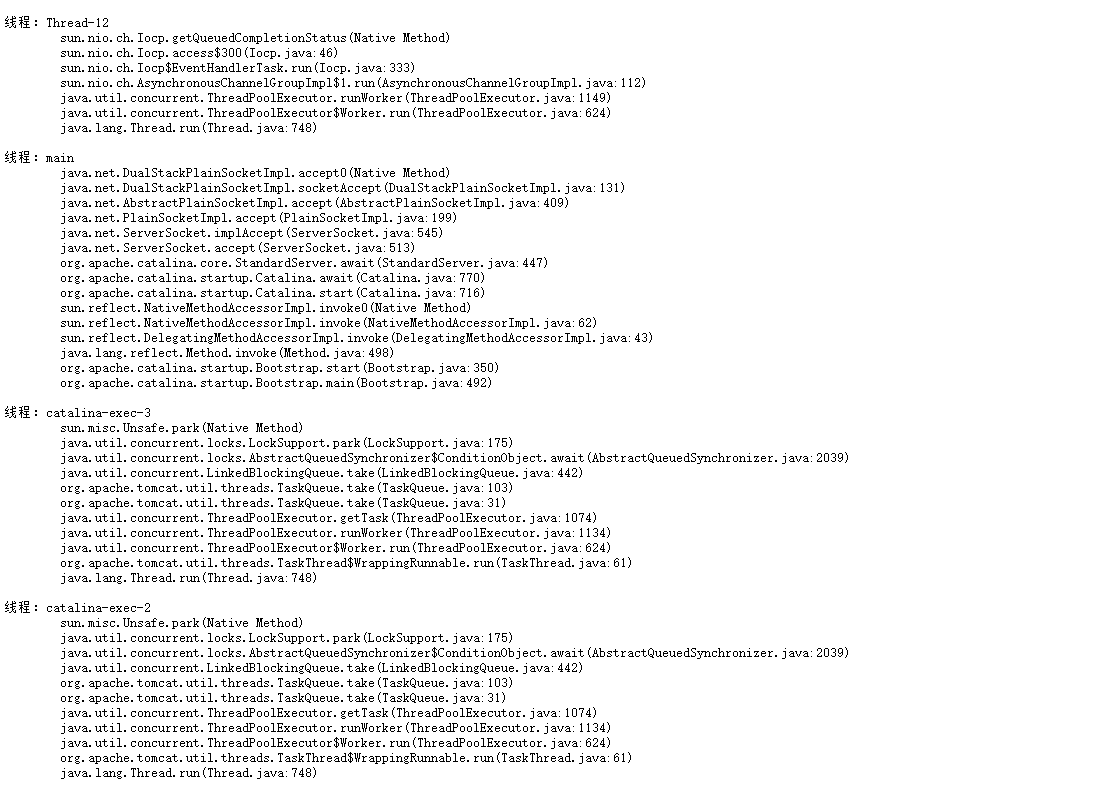Image resolution: width=1097 pixels, height=791 pixels.
Task: Click the NativeMethodAccessorImpl.invoke0 native line
Action: click(x=266, y=308)
